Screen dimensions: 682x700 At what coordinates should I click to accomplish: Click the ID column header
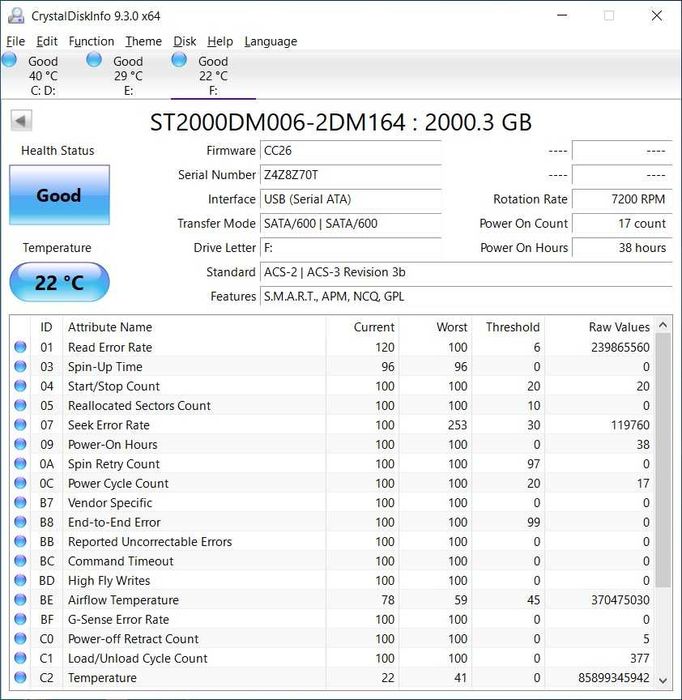click(x=46, y=327)
